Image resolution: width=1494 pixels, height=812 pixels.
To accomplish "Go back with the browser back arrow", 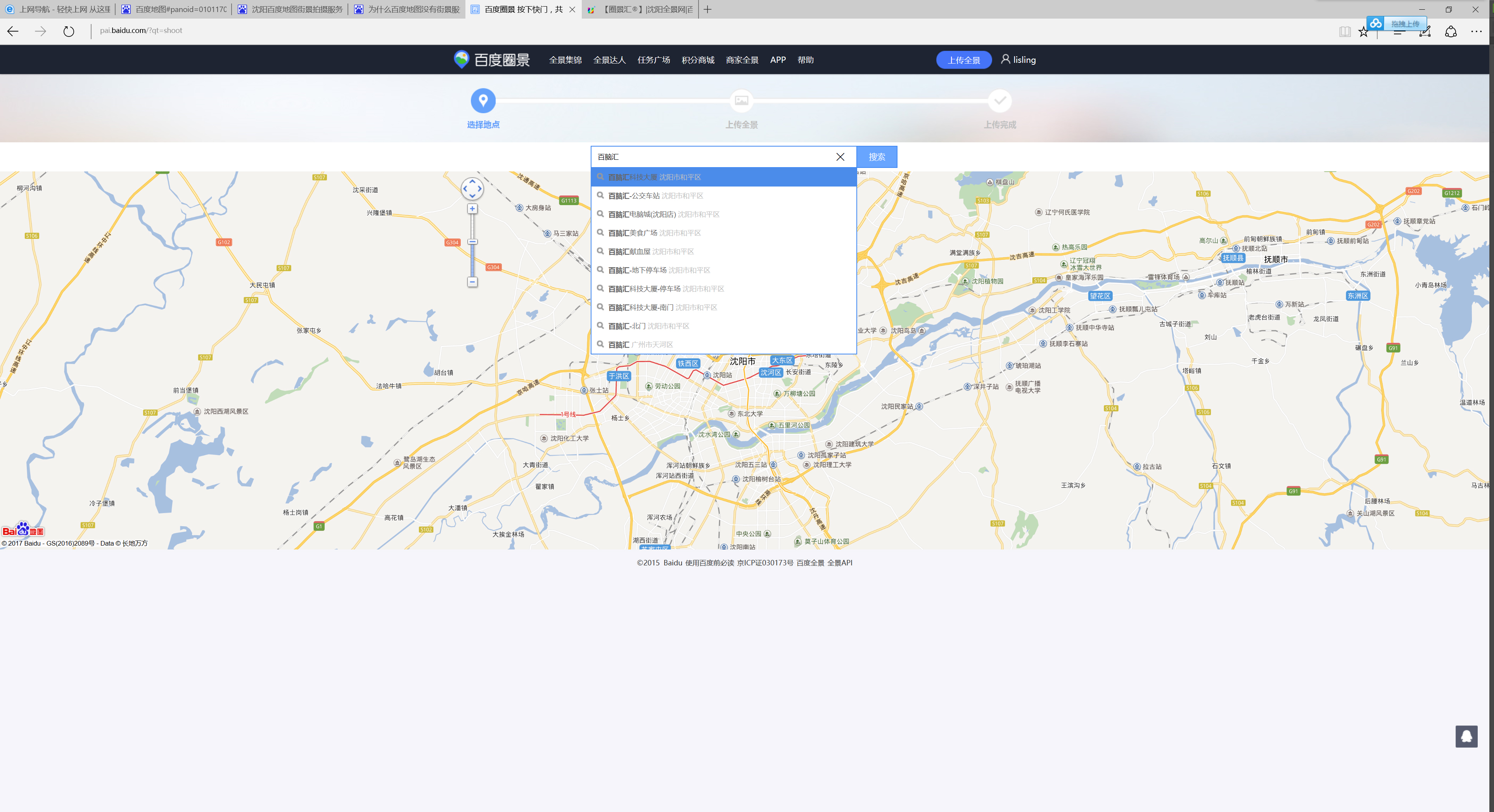I will click(x=13, y=31).
